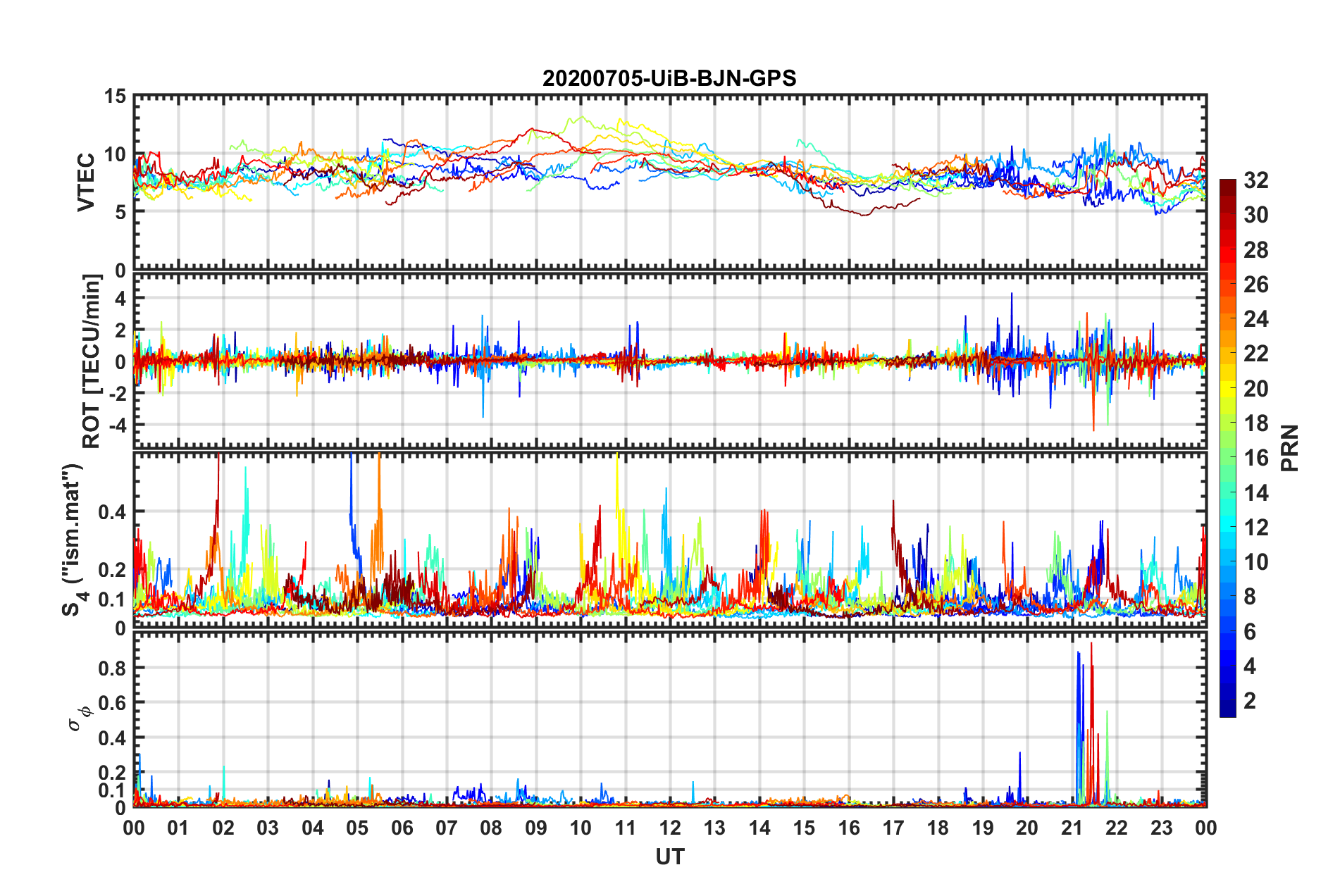Select the UT axis tick label 23

pos(1162,828)
